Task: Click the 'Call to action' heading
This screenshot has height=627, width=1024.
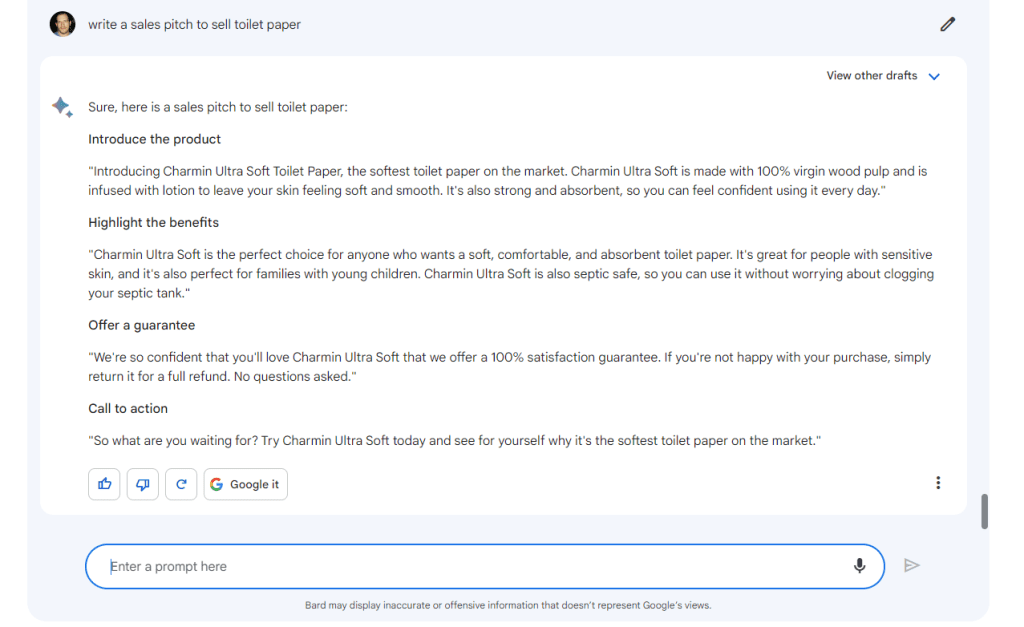Action: coord(128,408)
